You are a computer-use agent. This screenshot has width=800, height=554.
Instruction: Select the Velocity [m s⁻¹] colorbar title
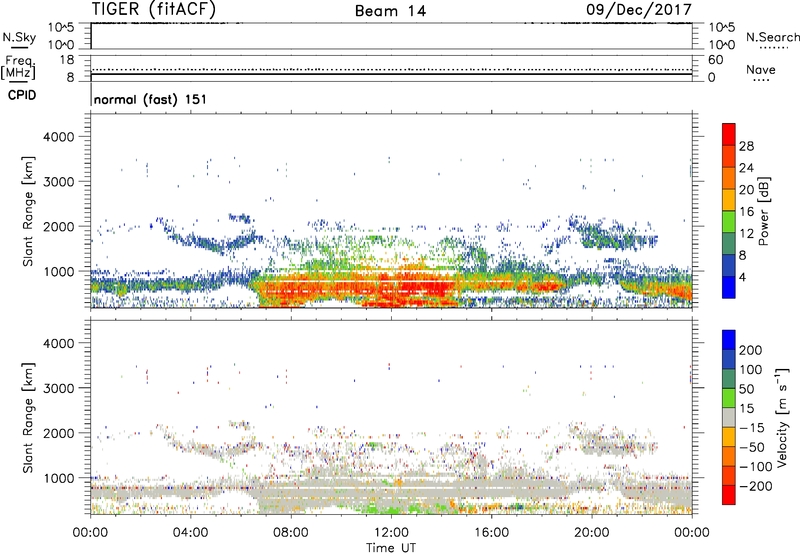[781, 417]
